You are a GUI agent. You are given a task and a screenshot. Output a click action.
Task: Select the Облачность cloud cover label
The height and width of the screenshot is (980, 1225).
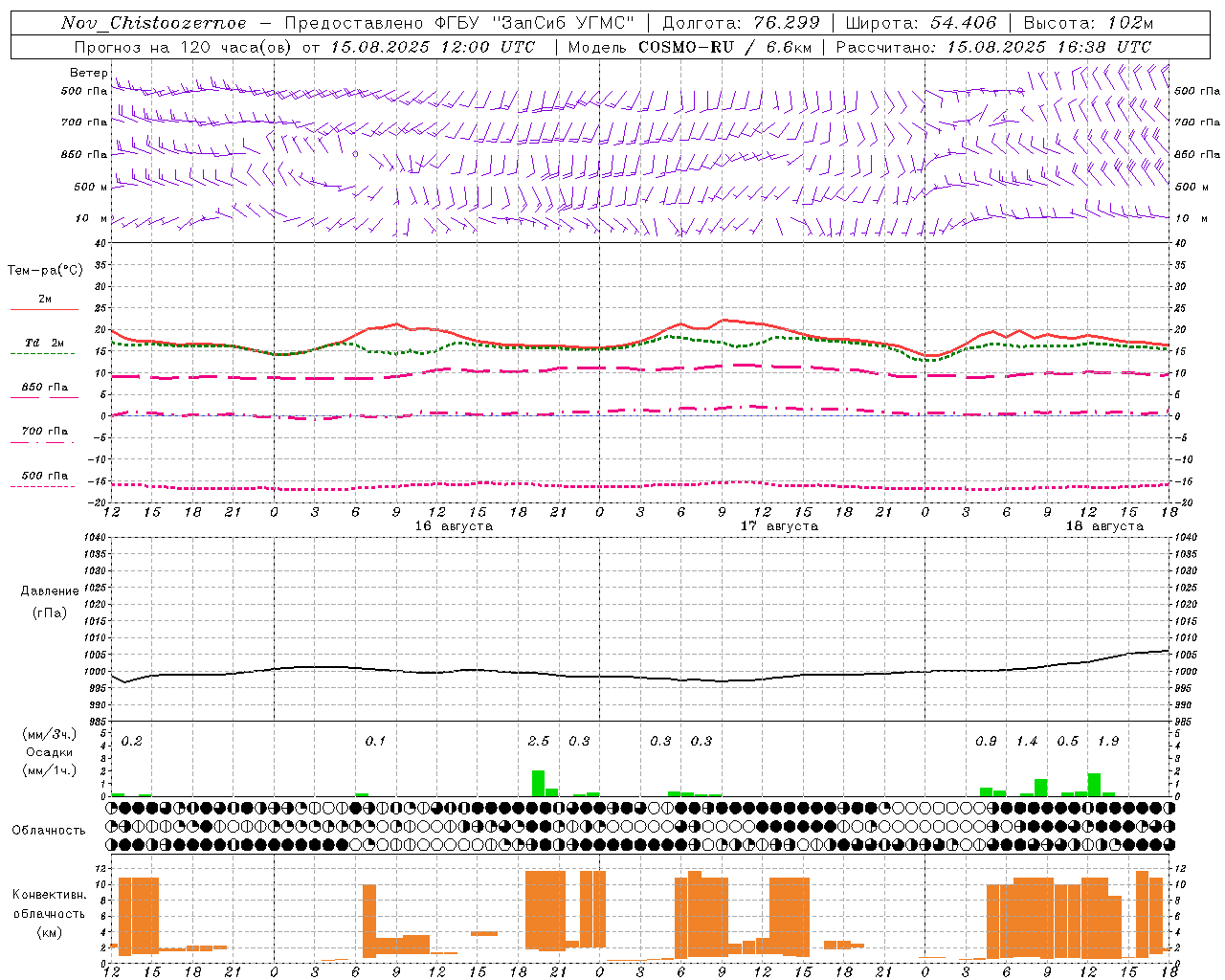(x=49, y=831)
